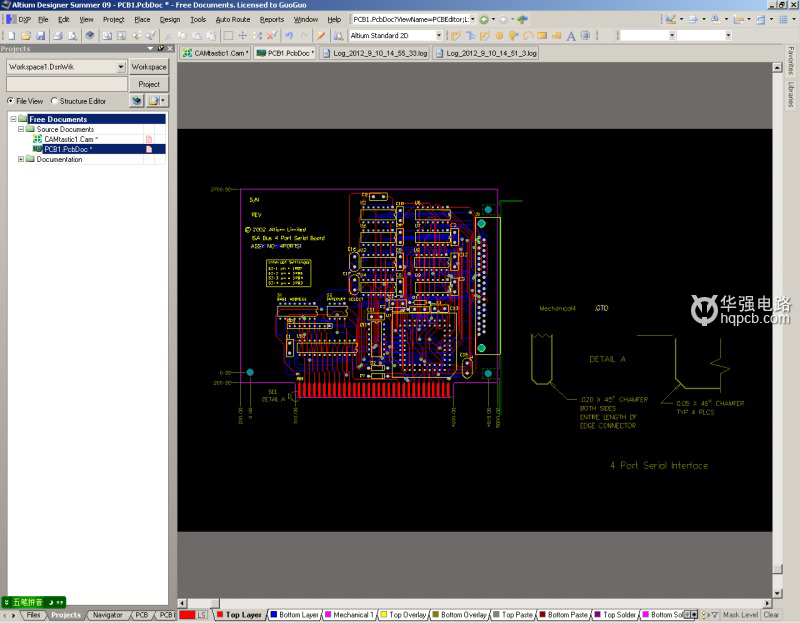
Task: Open the Auto Route menu
Action: coord(232,19)
